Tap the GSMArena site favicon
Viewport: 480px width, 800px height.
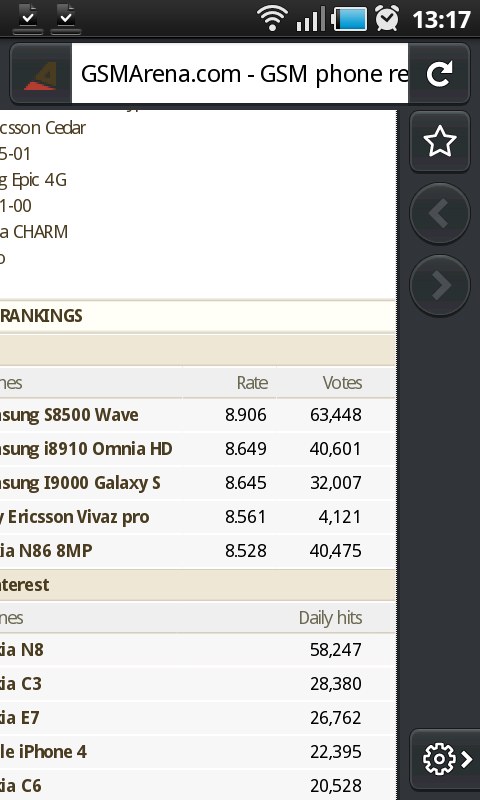(x=41, y=74)
